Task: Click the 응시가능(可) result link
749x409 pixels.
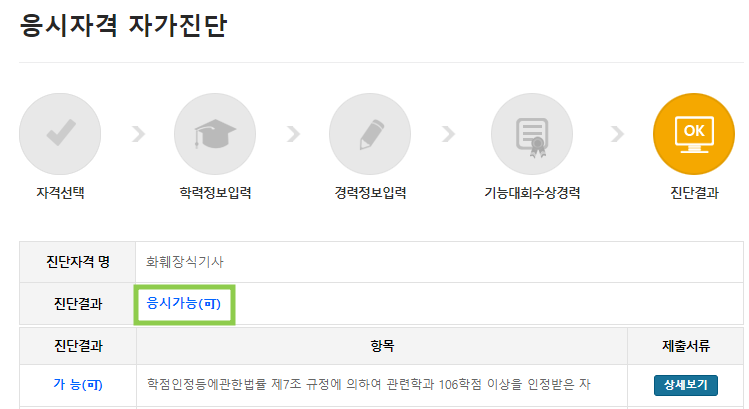Action: (183, 303)
